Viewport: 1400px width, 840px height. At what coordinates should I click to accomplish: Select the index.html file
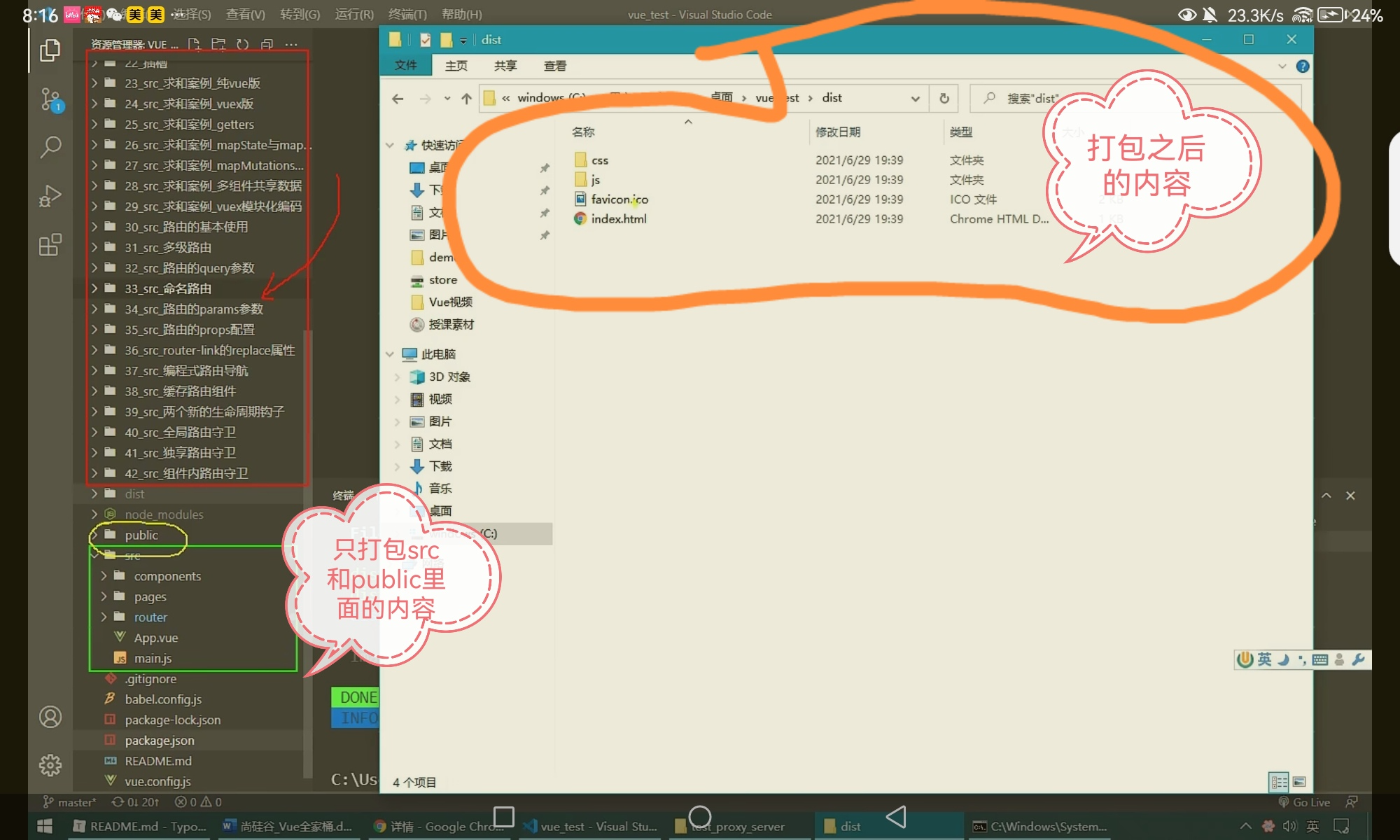coord(619,219)
